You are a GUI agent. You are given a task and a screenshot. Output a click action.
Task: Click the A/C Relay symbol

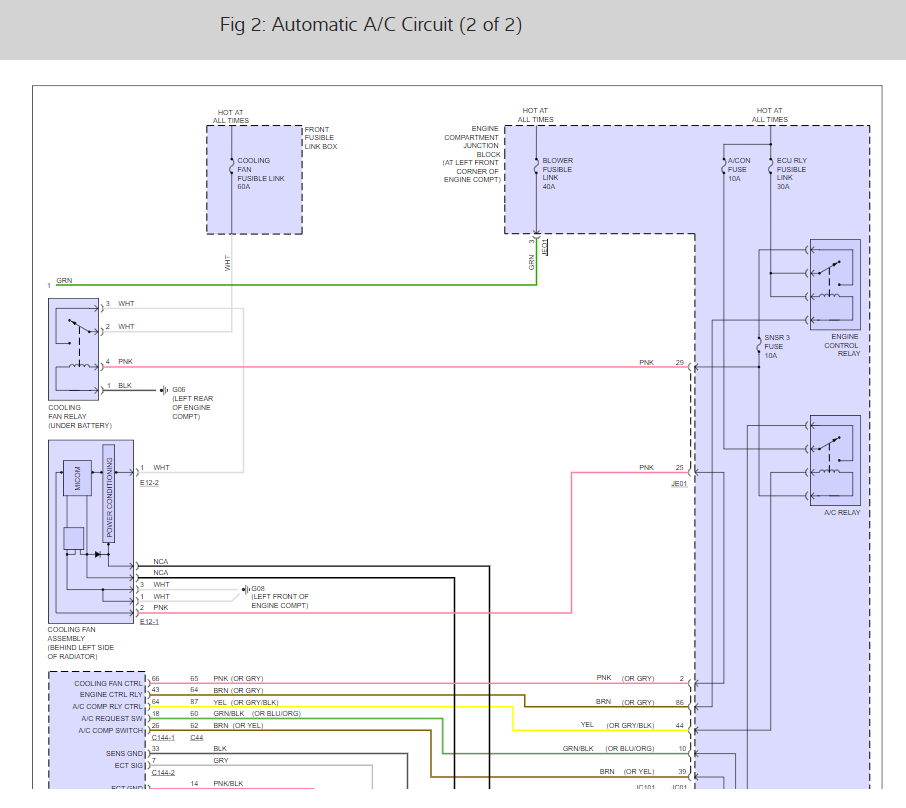pyautogui.click(x=834, y=458)
